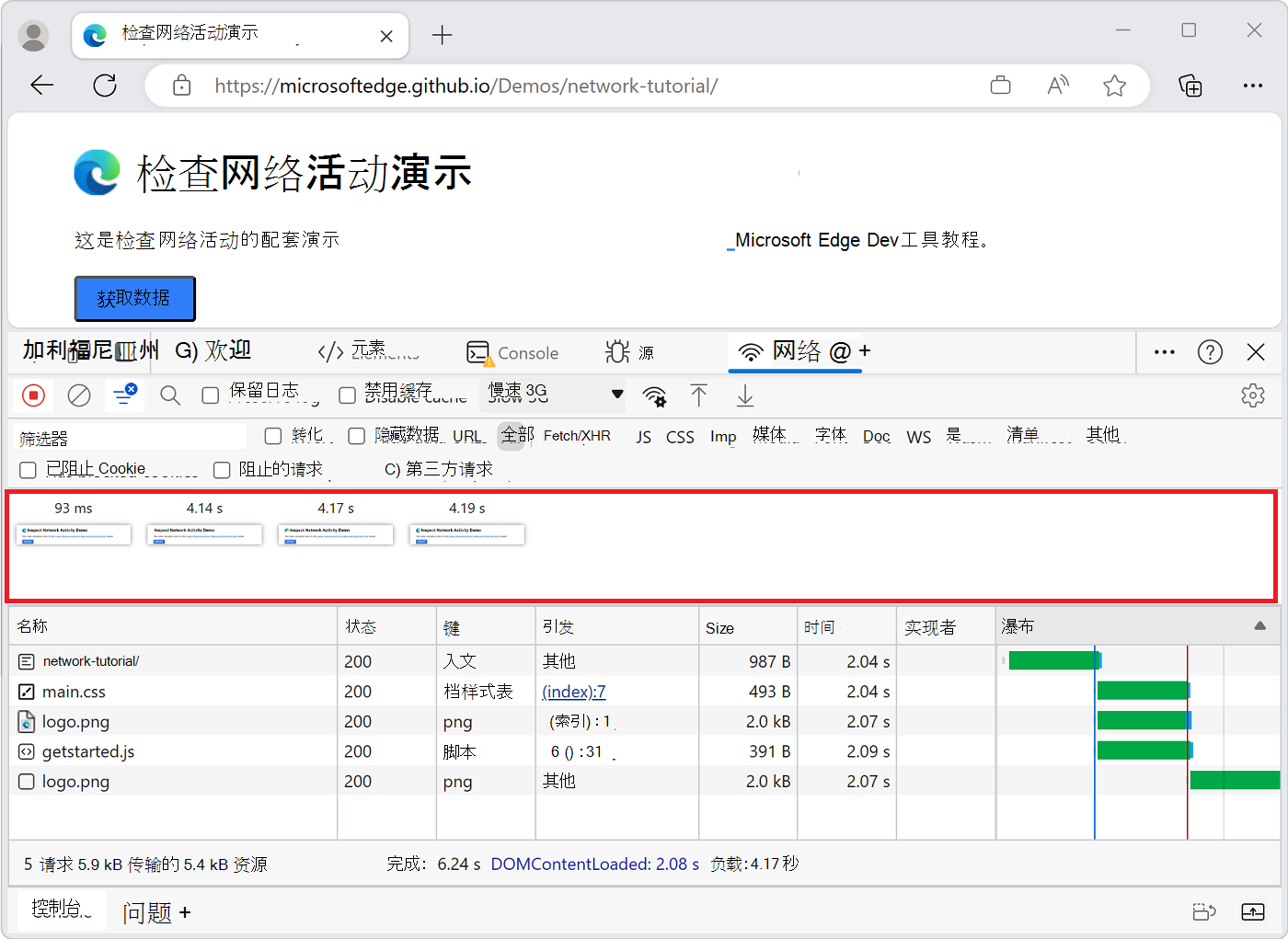The image size is (1288, 939).
Task: Open the (index):7 initiator link
Action: [574, 691]
